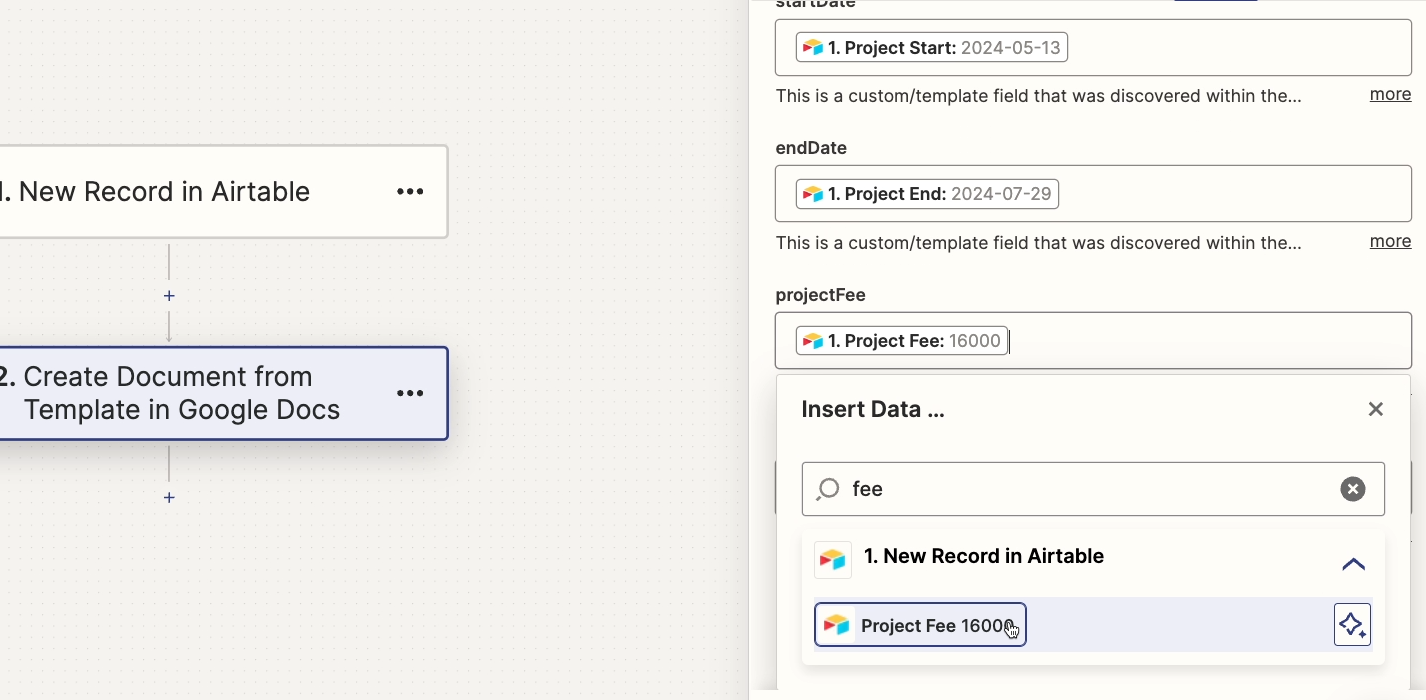Click the Insert Data search box containing 'fee'
1426x700 pixels.
(x=1093, y=489)
